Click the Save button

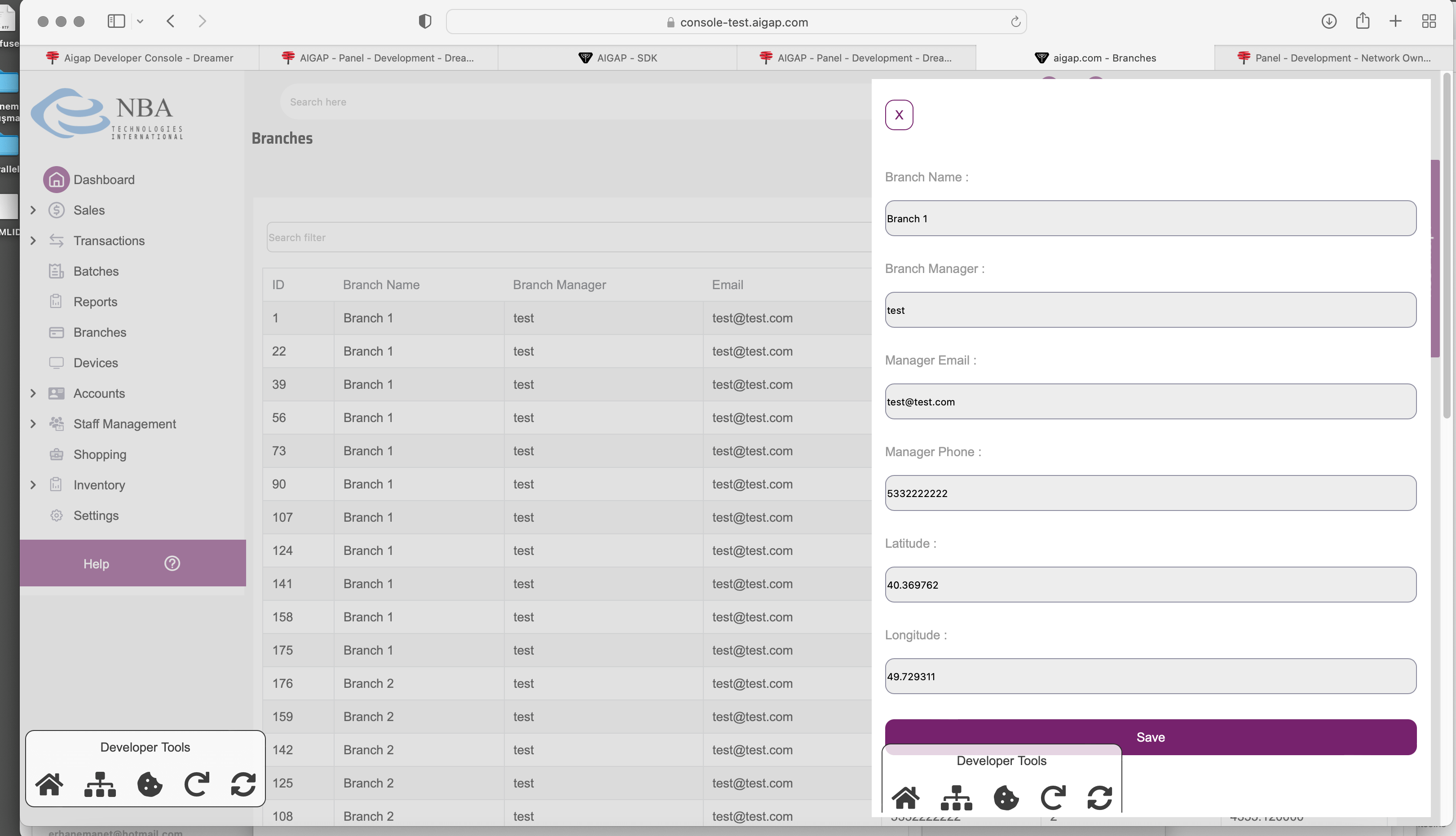[x=1151, y=737]
